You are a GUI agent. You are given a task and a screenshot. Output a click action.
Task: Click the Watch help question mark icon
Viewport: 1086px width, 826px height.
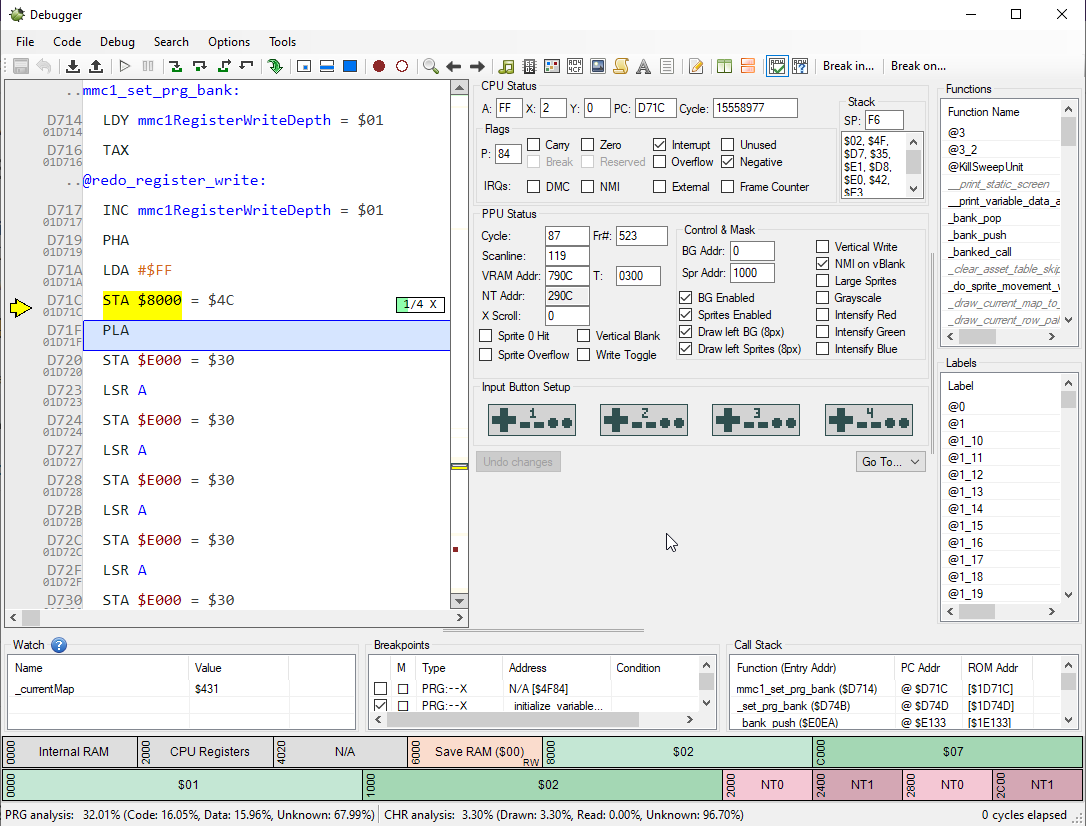click(x=60, y=645)
